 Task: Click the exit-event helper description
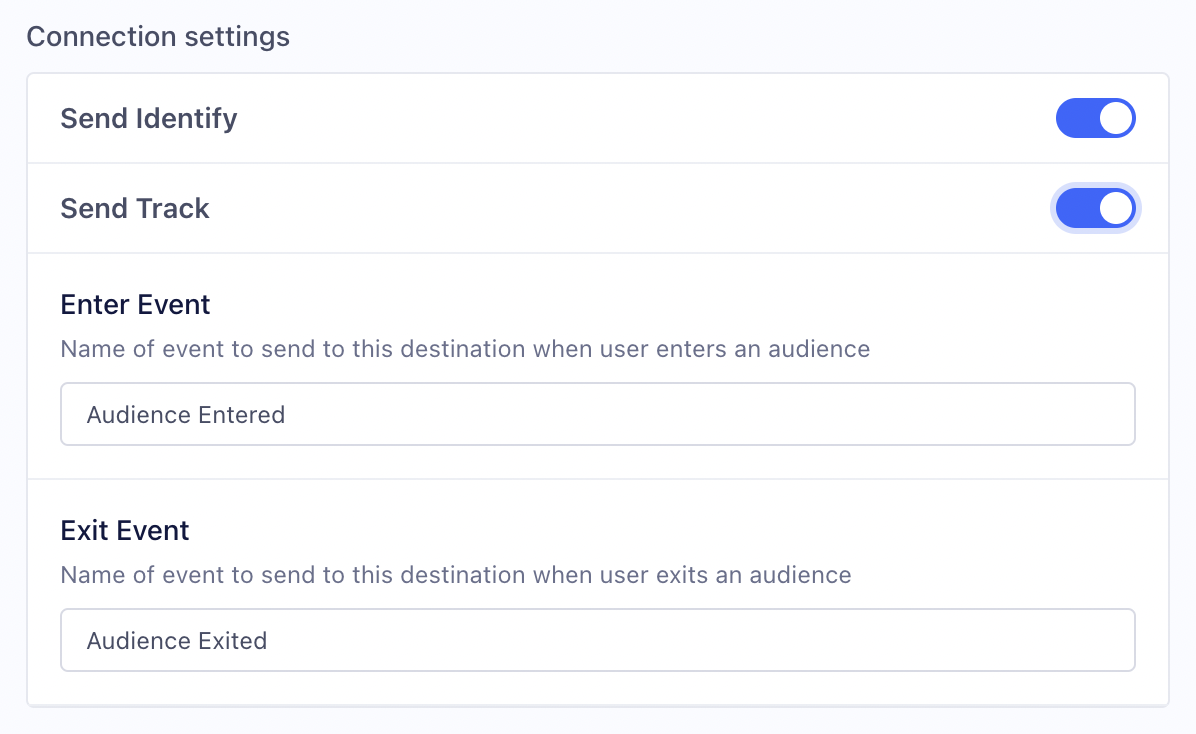455,575
